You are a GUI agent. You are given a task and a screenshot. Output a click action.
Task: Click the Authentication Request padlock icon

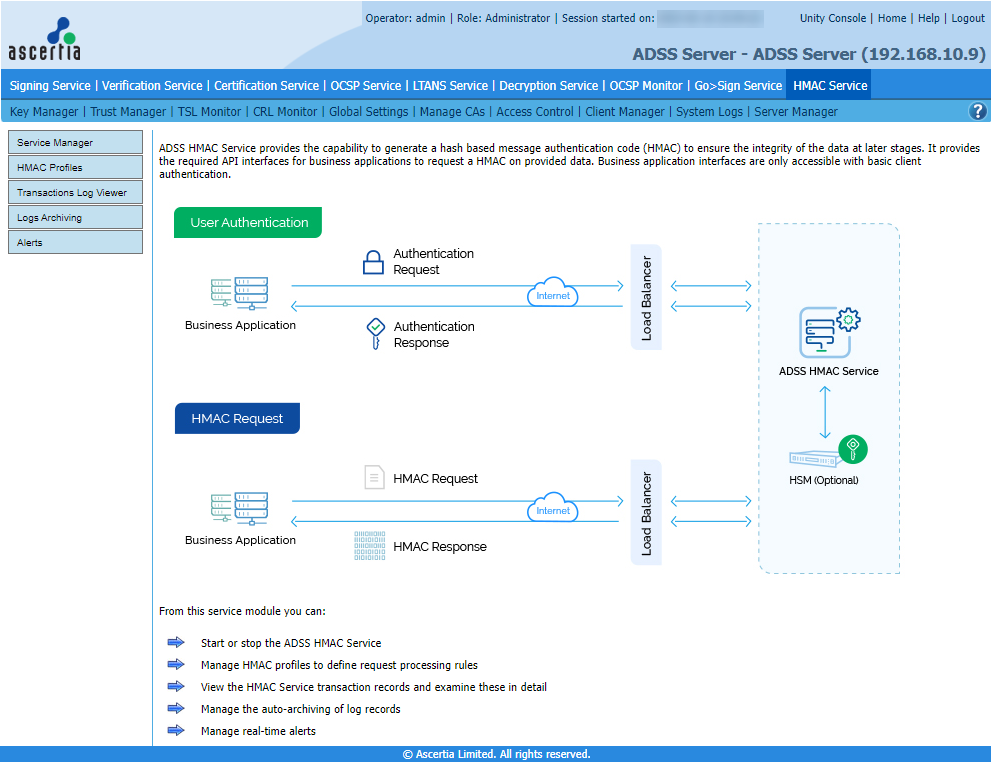click(x=373, y=262)
